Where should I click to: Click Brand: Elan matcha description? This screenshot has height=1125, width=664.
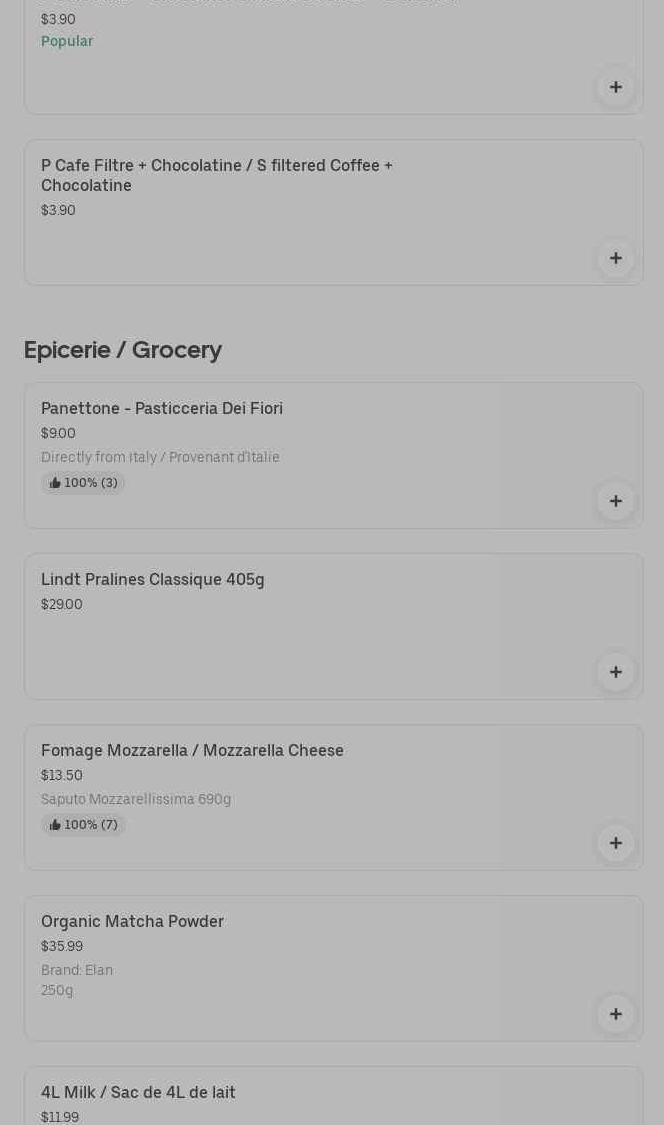[x=77, y=970]
